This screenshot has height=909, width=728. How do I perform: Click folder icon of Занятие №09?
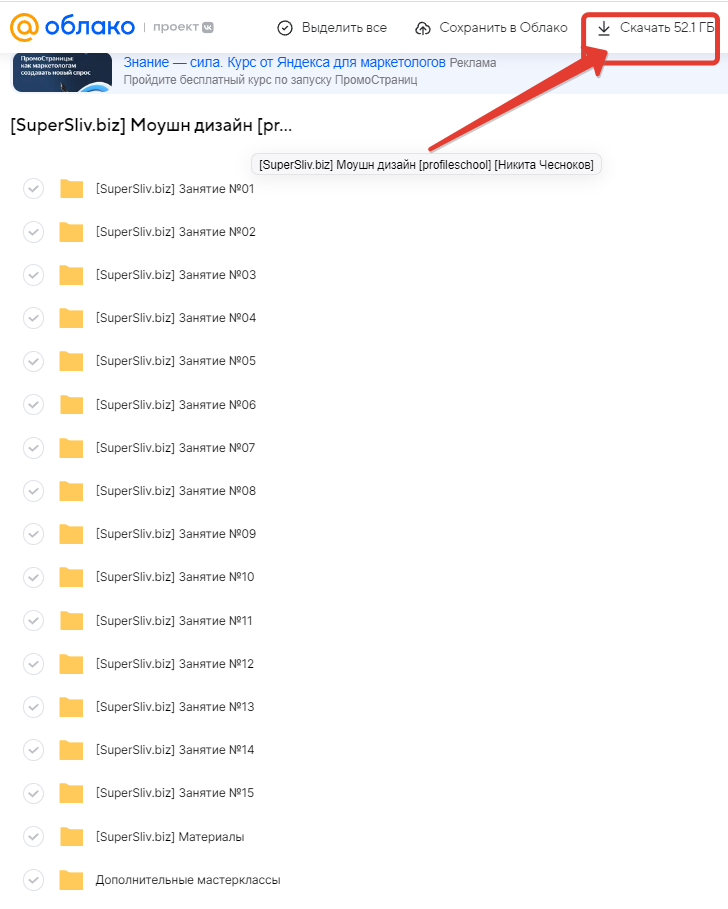(71, 534)
